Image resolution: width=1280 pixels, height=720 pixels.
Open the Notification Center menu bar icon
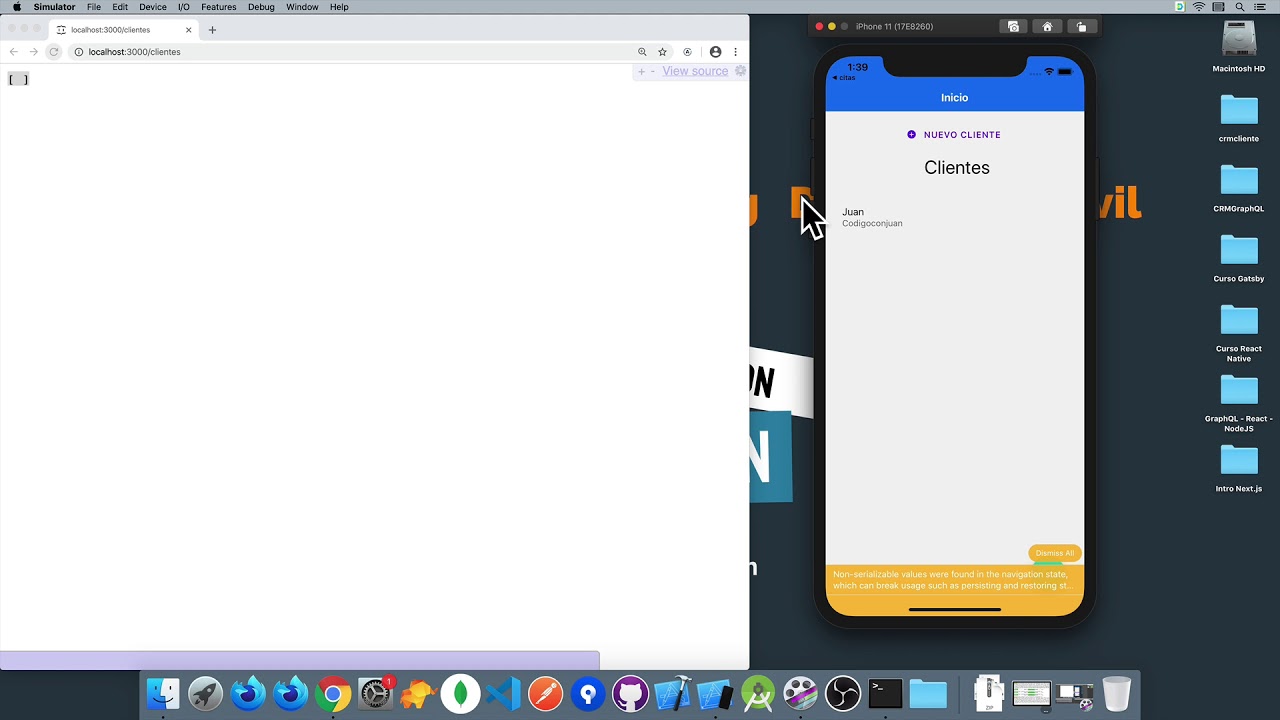click(x=1261, y=7)
